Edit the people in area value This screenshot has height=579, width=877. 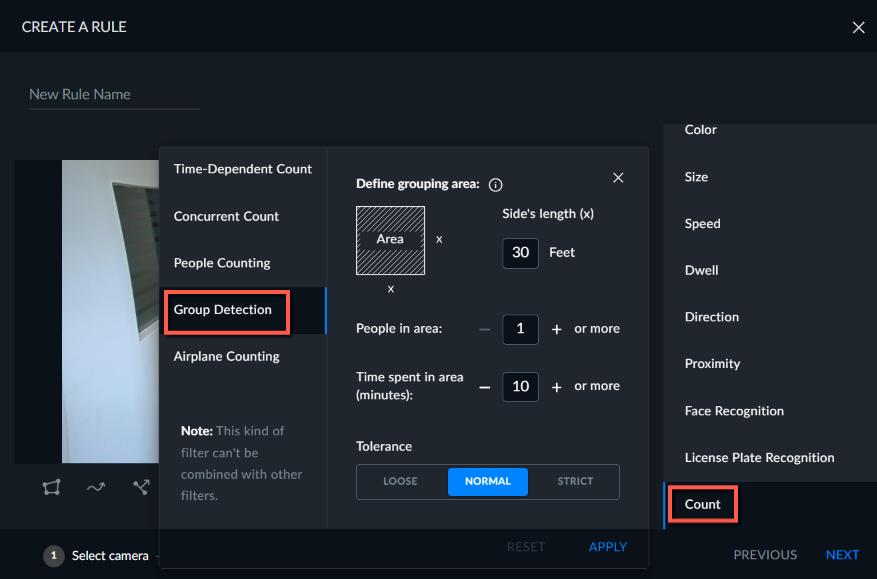(x=520, y=329)
